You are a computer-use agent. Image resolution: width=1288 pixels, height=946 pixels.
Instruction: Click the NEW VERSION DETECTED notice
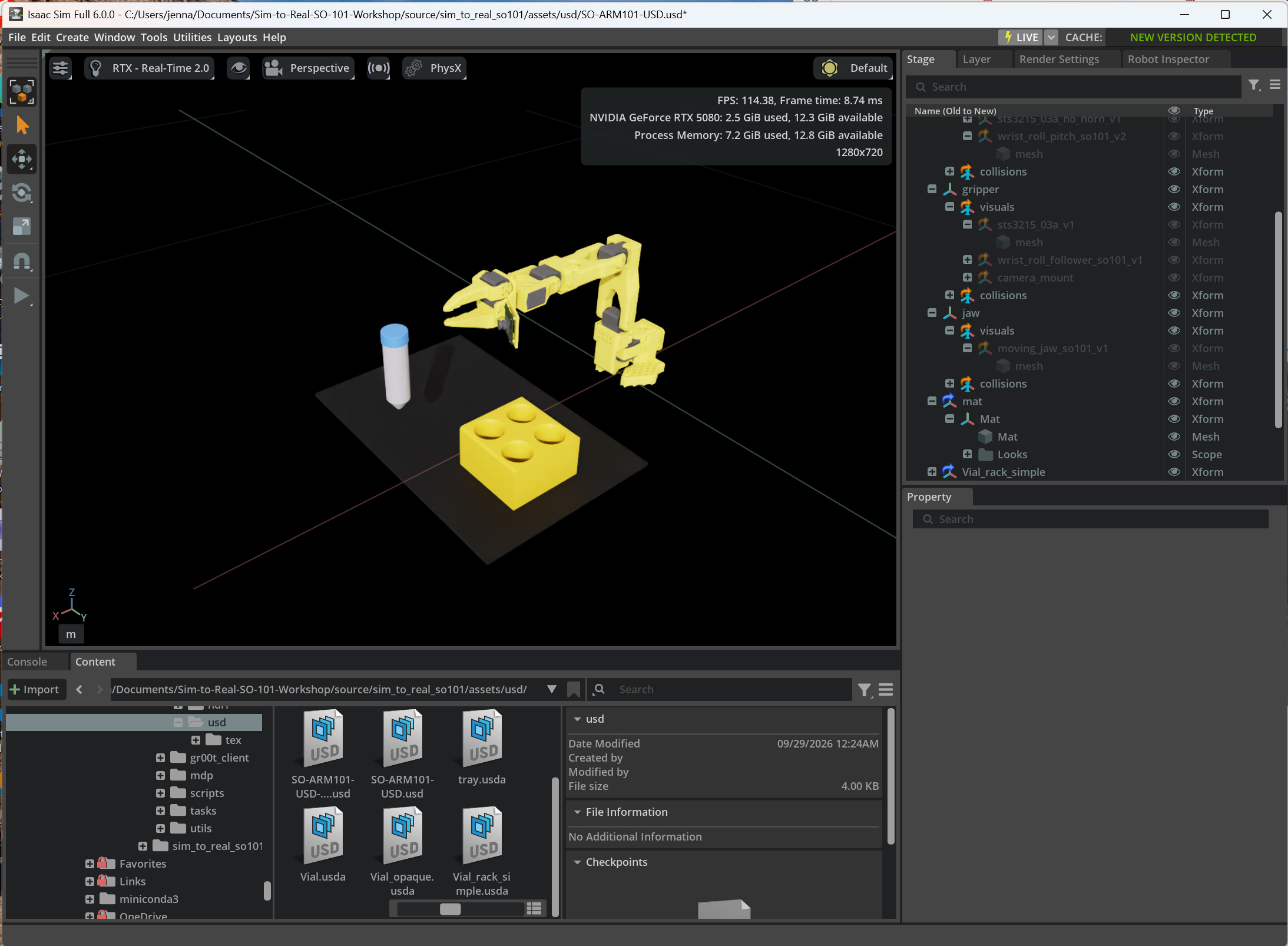(1193, 37)
